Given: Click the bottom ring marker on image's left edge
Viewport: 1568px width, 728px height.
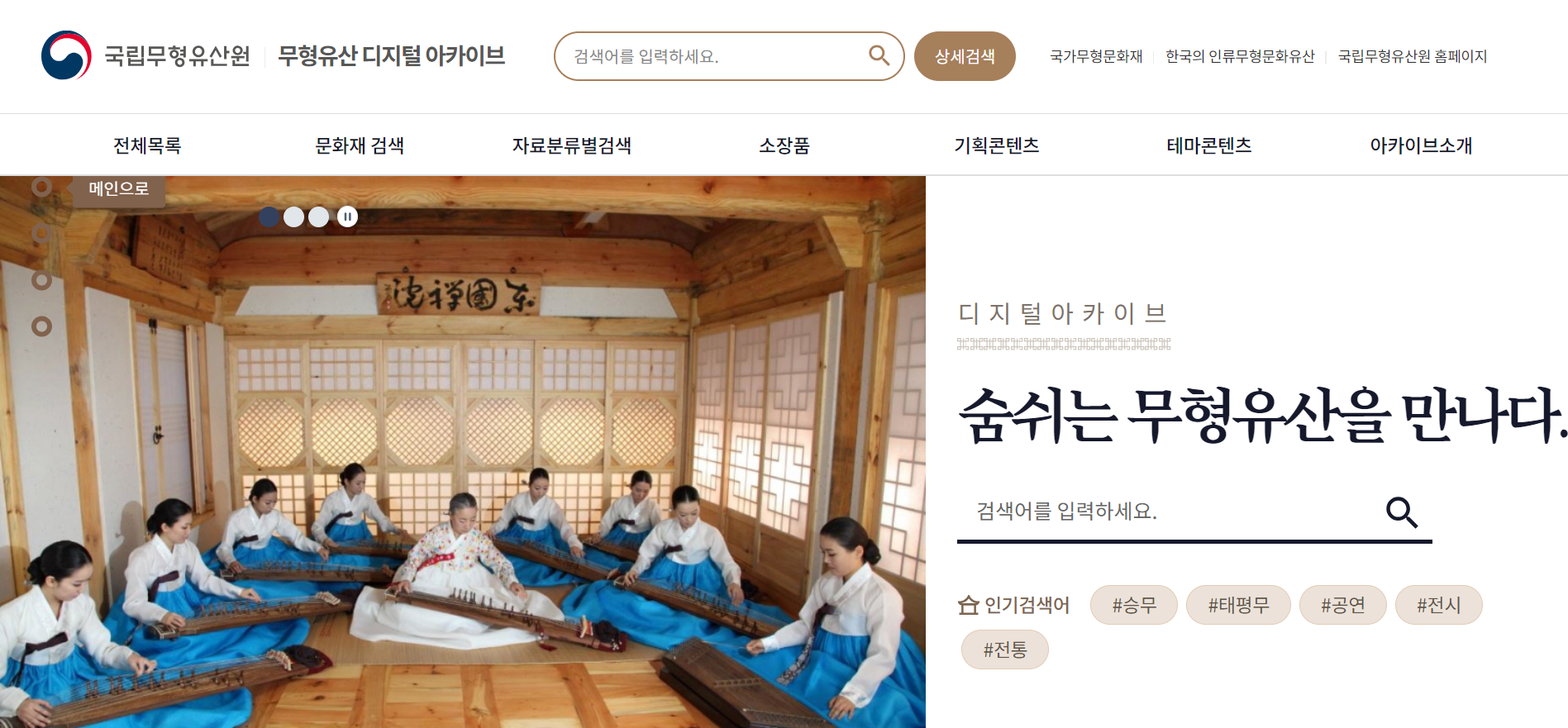Looking at the screenshot, I should click(x=41, y=326).
